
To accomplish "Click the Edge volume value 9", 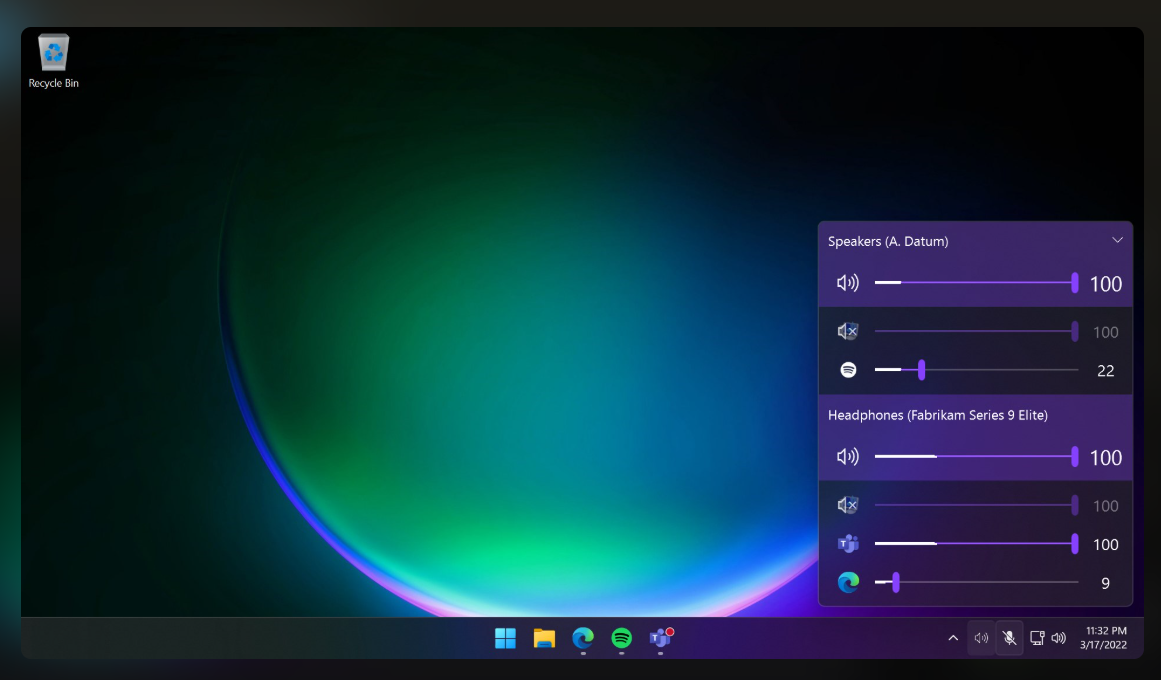I will tap(1105, 583).
